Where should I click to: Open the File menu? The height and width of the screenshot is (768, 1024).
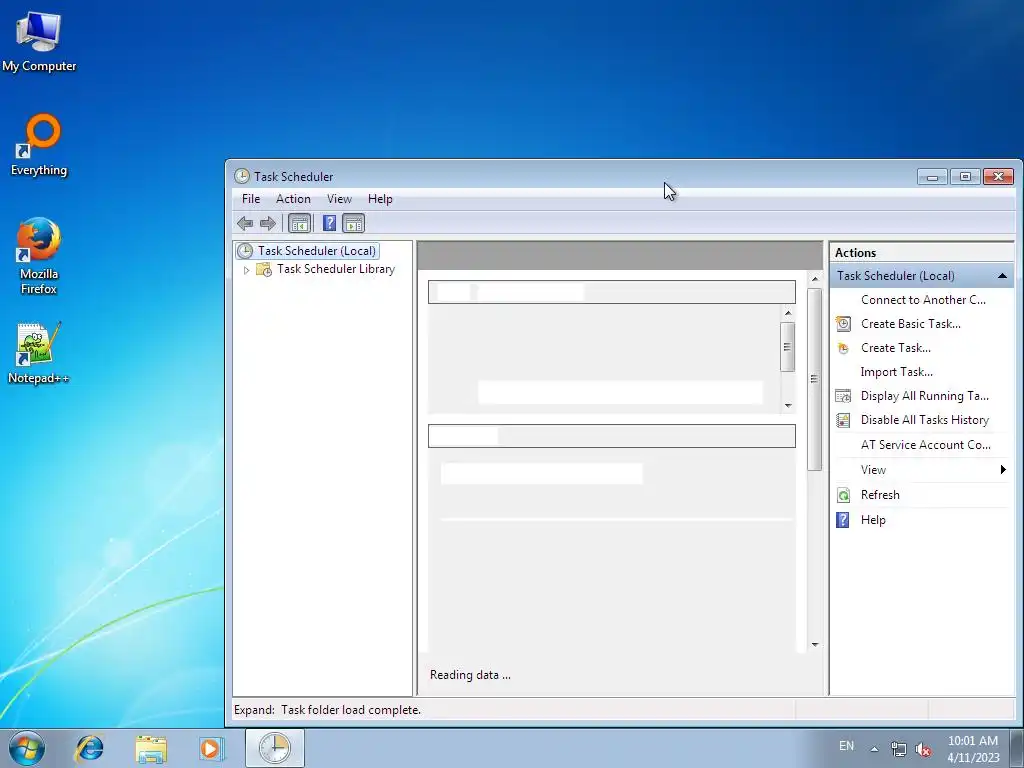[x=251, y=199]
